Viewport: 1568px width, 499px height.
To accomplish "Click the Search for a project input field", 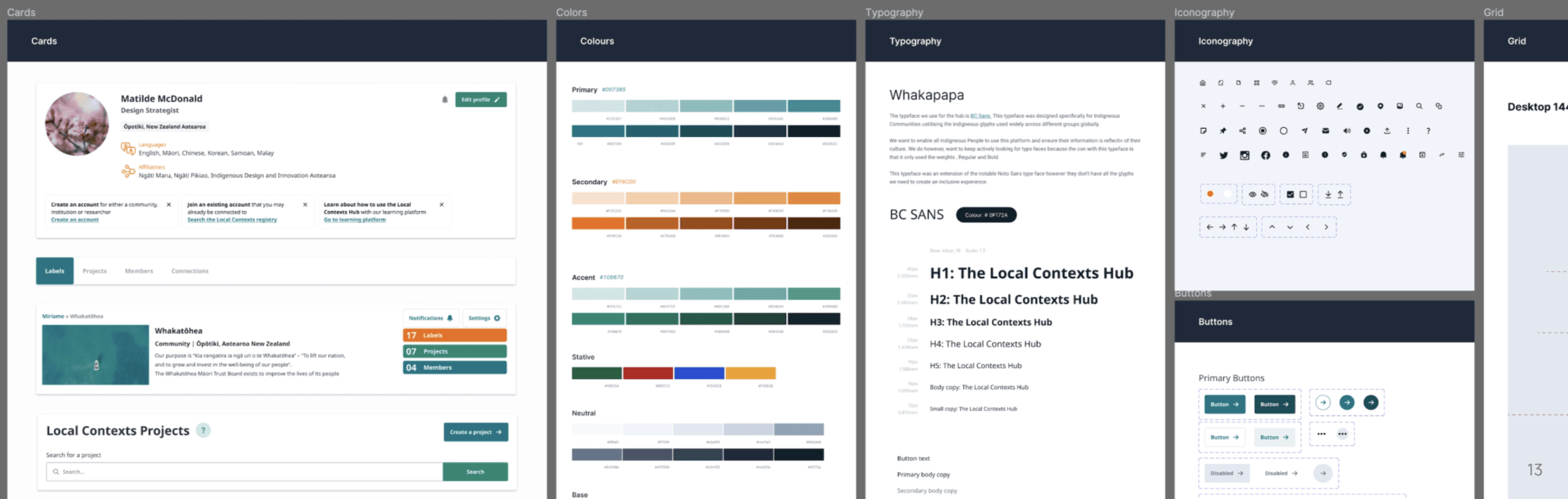I will point(244,472).
